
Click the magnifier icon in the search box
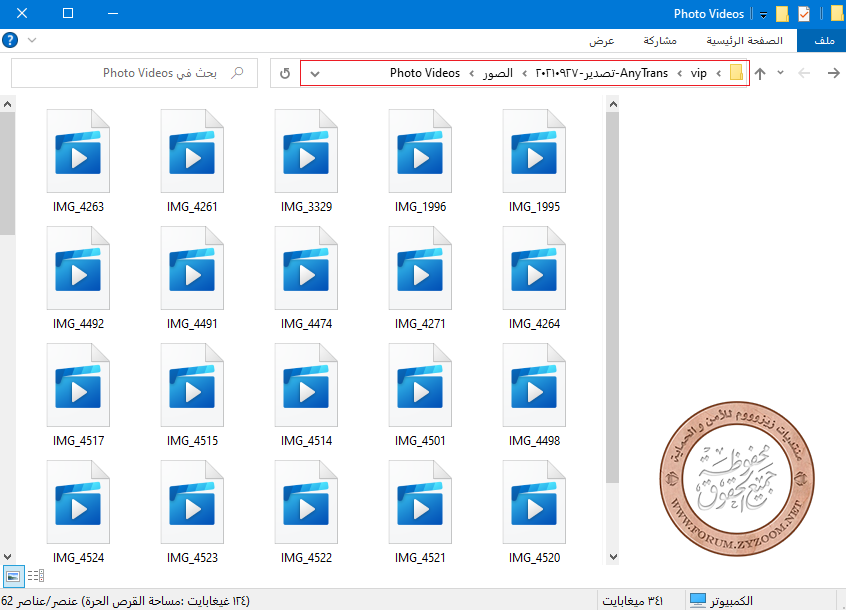point(237,73)
